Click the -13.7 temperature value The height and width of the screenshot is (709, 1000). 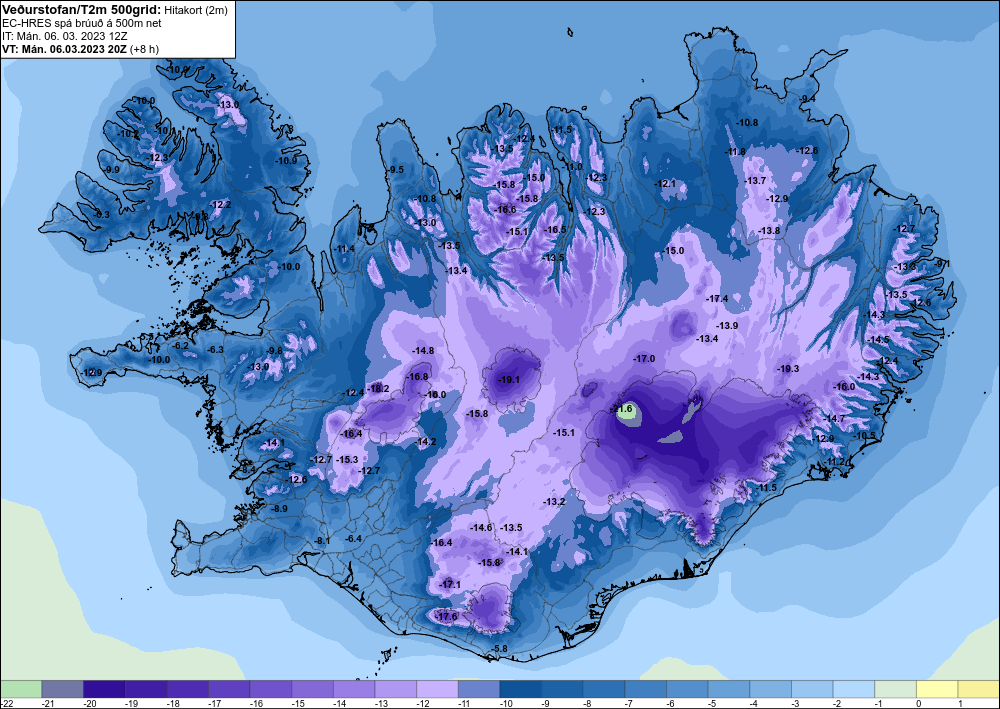click(x=755, y=181)
